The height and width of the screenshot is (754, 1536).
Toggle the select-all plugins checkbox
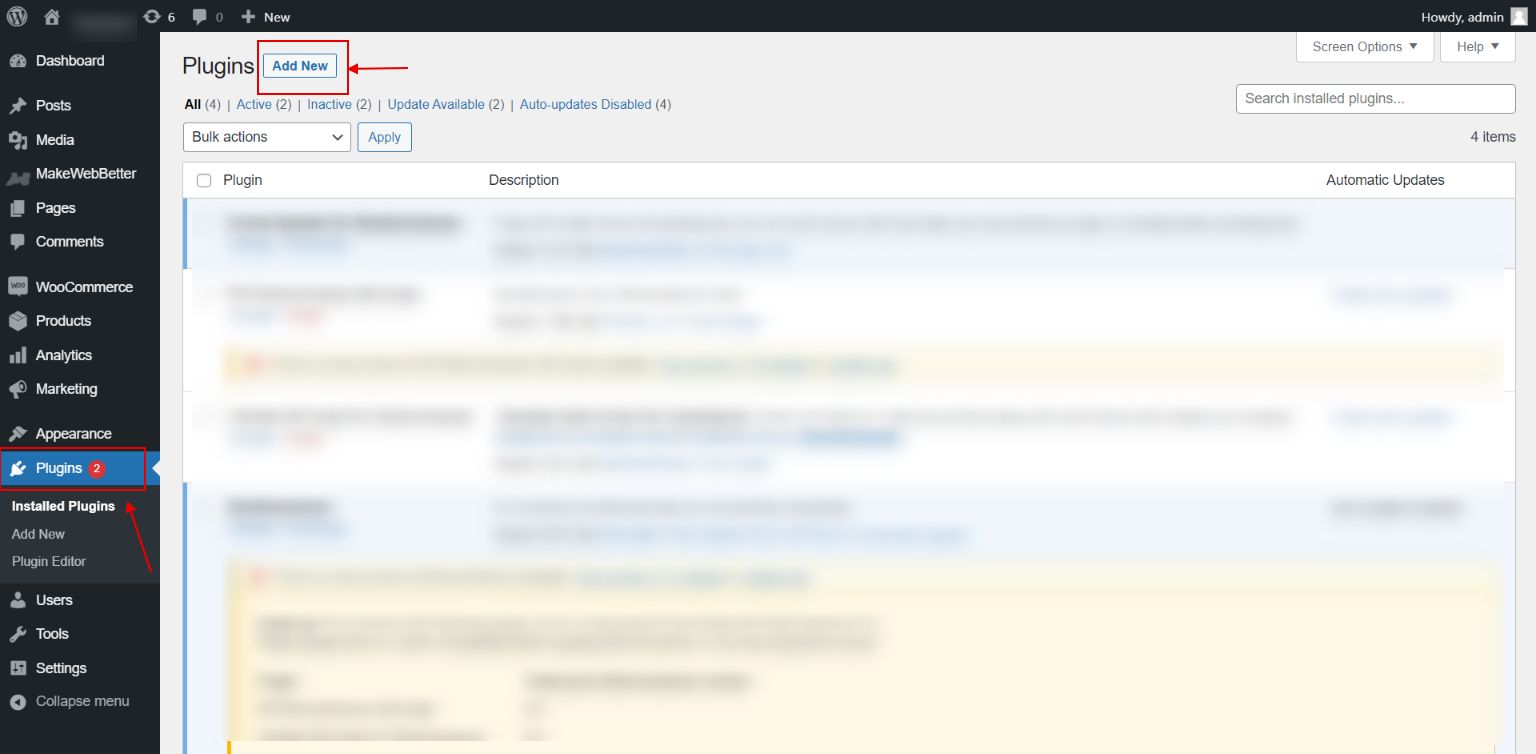tap(204, 180)
